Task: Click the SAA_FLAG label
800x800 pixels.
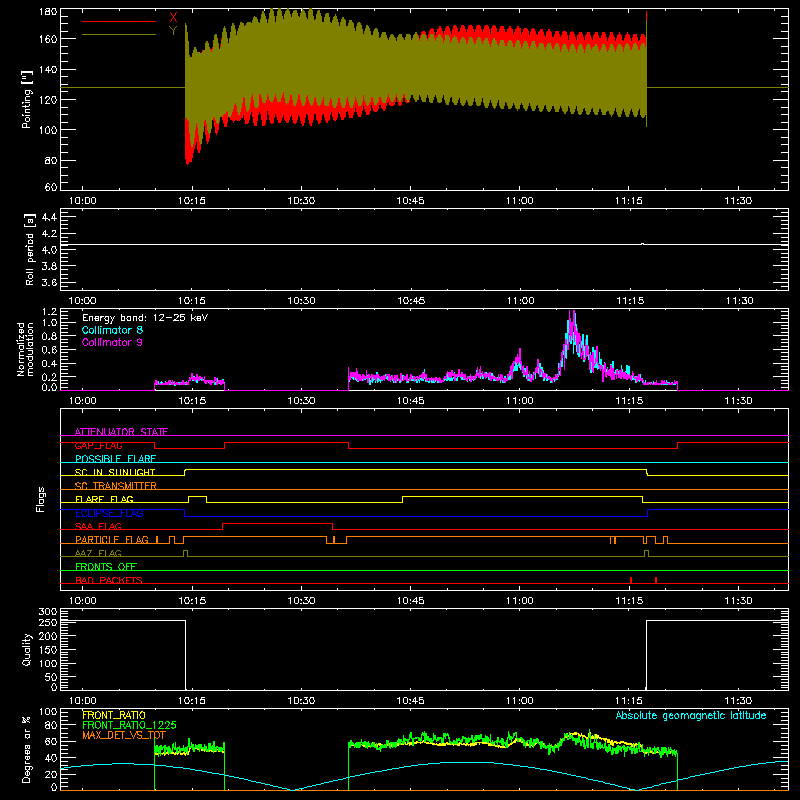Action: click(98, 526)
